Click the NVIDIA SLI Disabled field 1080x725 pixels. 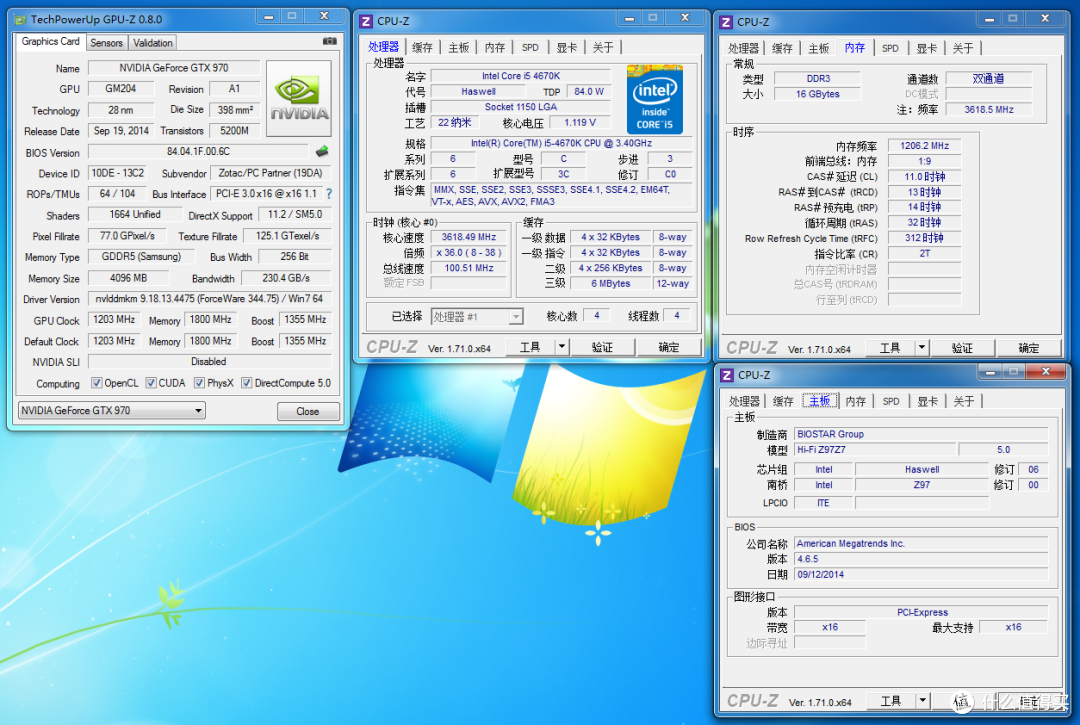pos(209,361)
